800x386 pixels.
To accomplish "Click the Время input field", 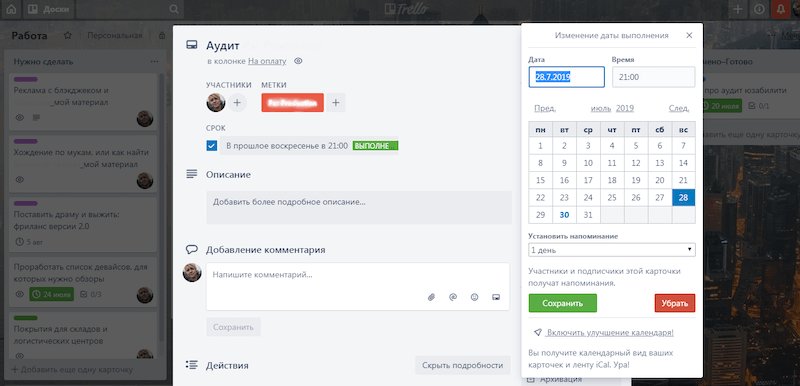I will point(653,77).
